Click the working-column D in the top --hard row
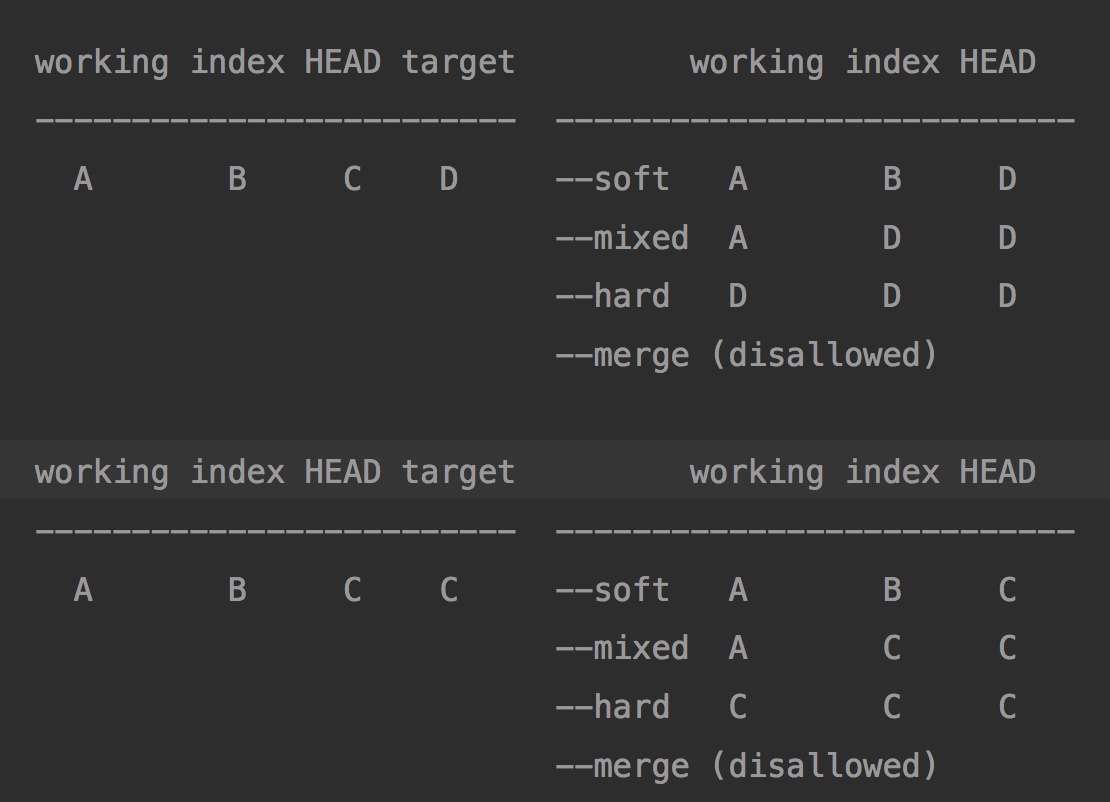Image resolution: width=1110 pixels, height=802 pixels. (738, 296)
